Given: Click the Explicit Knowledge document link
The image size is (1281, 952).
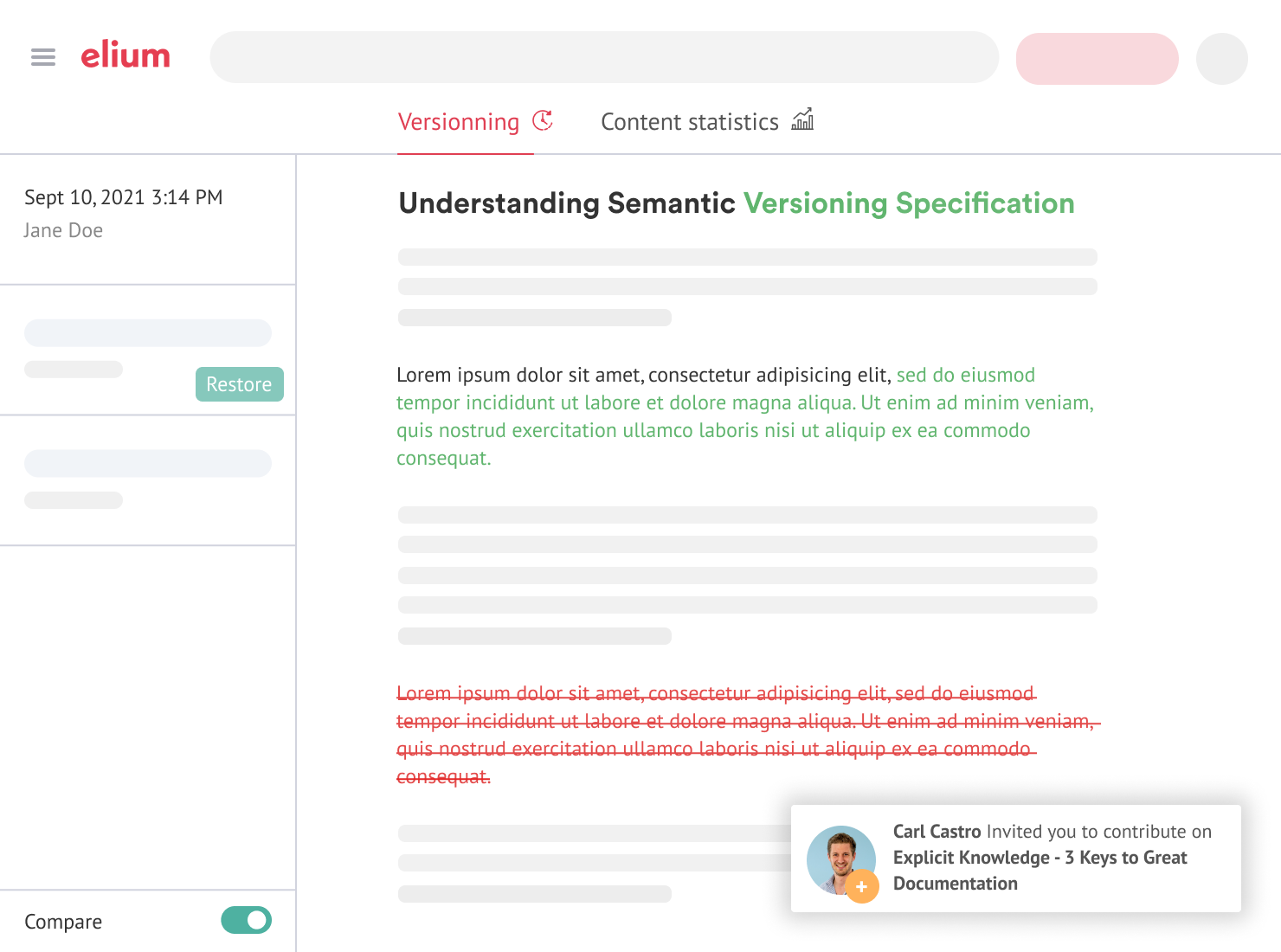Looking at the screenshot, I should click(x=1040, y=870).
